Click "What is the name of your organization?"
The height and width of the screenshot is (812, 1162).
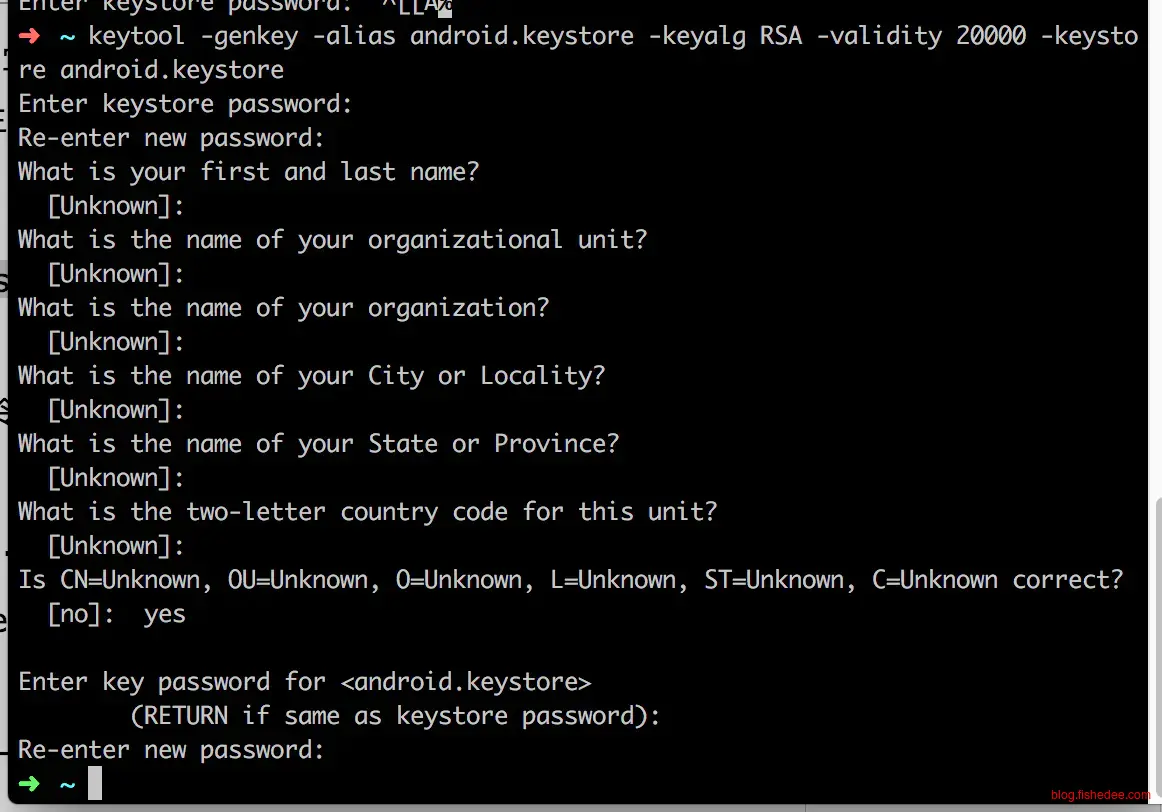(x=283, y=308)
